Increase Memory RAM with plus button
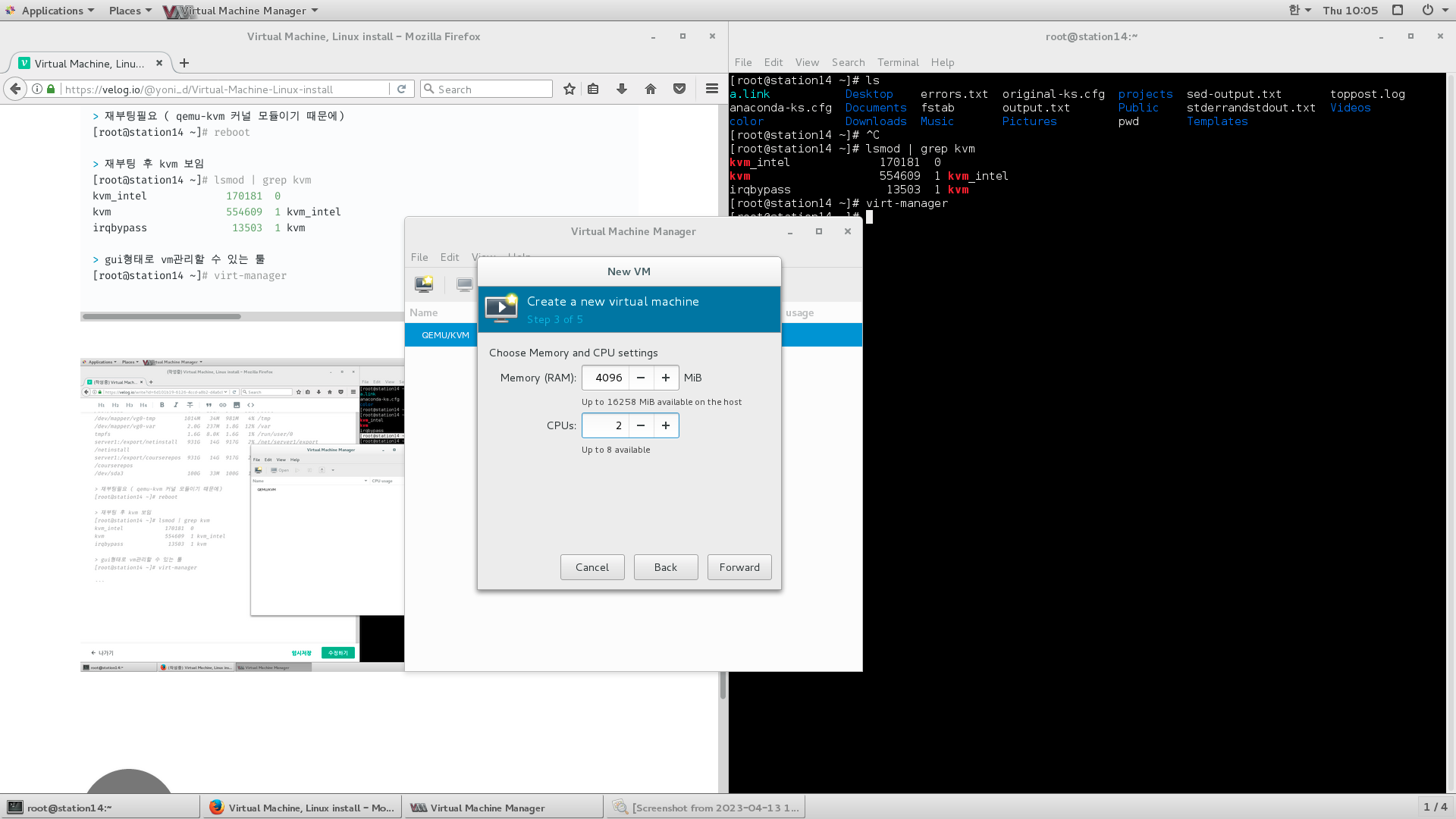The image size is (1456, 819). click(666, 378)
